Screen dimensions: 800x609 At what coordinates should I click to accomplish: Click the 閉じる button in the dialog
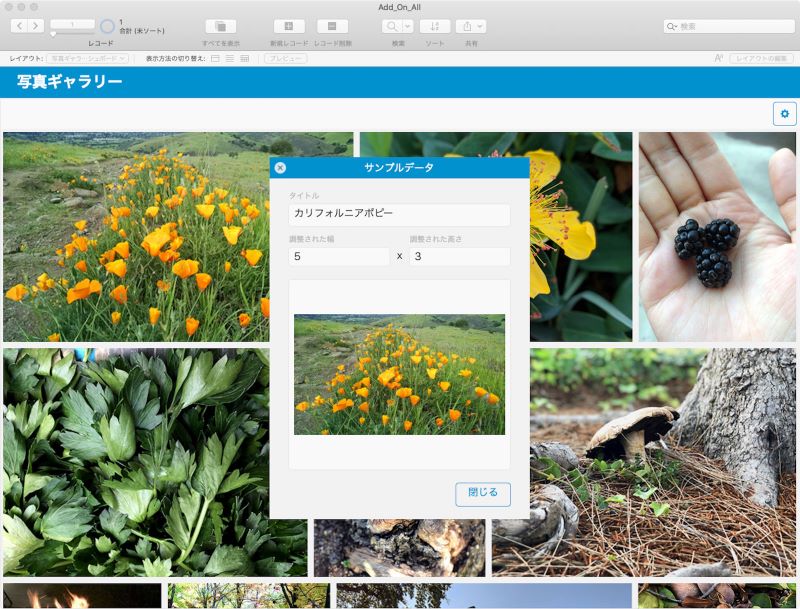[x=483, y=494]
